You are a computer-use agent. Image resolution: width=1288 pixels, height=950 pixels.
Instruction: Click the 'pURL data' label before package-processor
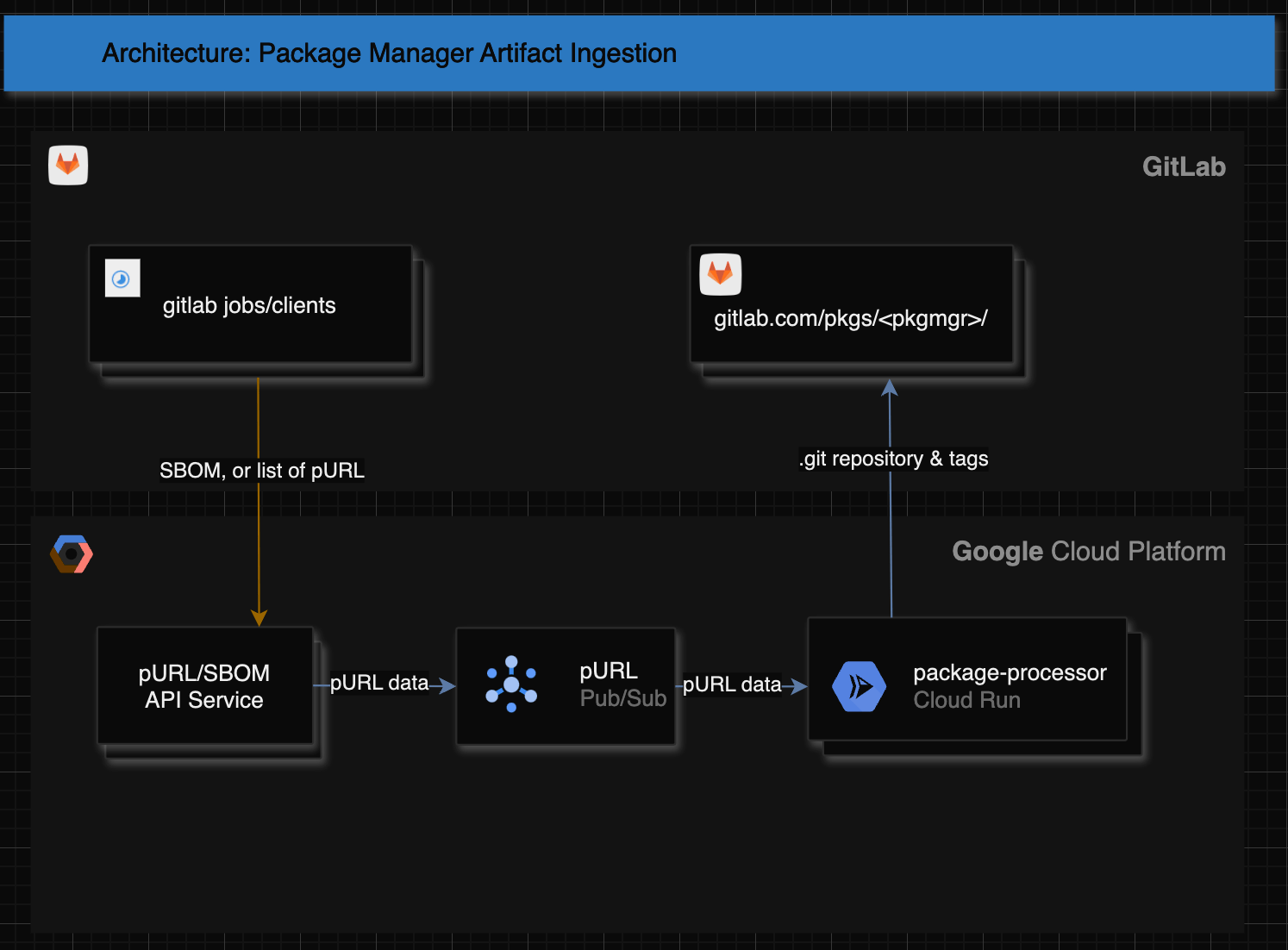pyautogui.click(x=732, y=684)
